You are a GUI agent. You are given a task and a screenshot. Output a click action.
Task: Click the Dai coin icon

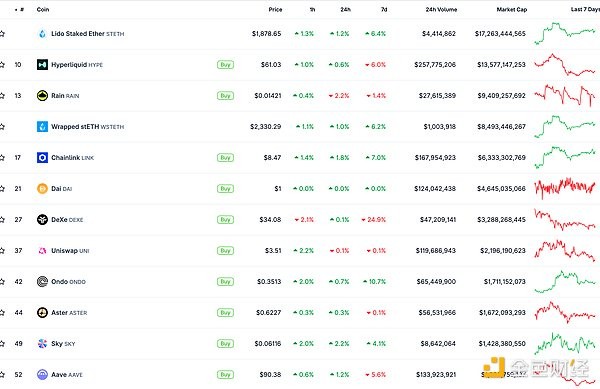point(42,189)
